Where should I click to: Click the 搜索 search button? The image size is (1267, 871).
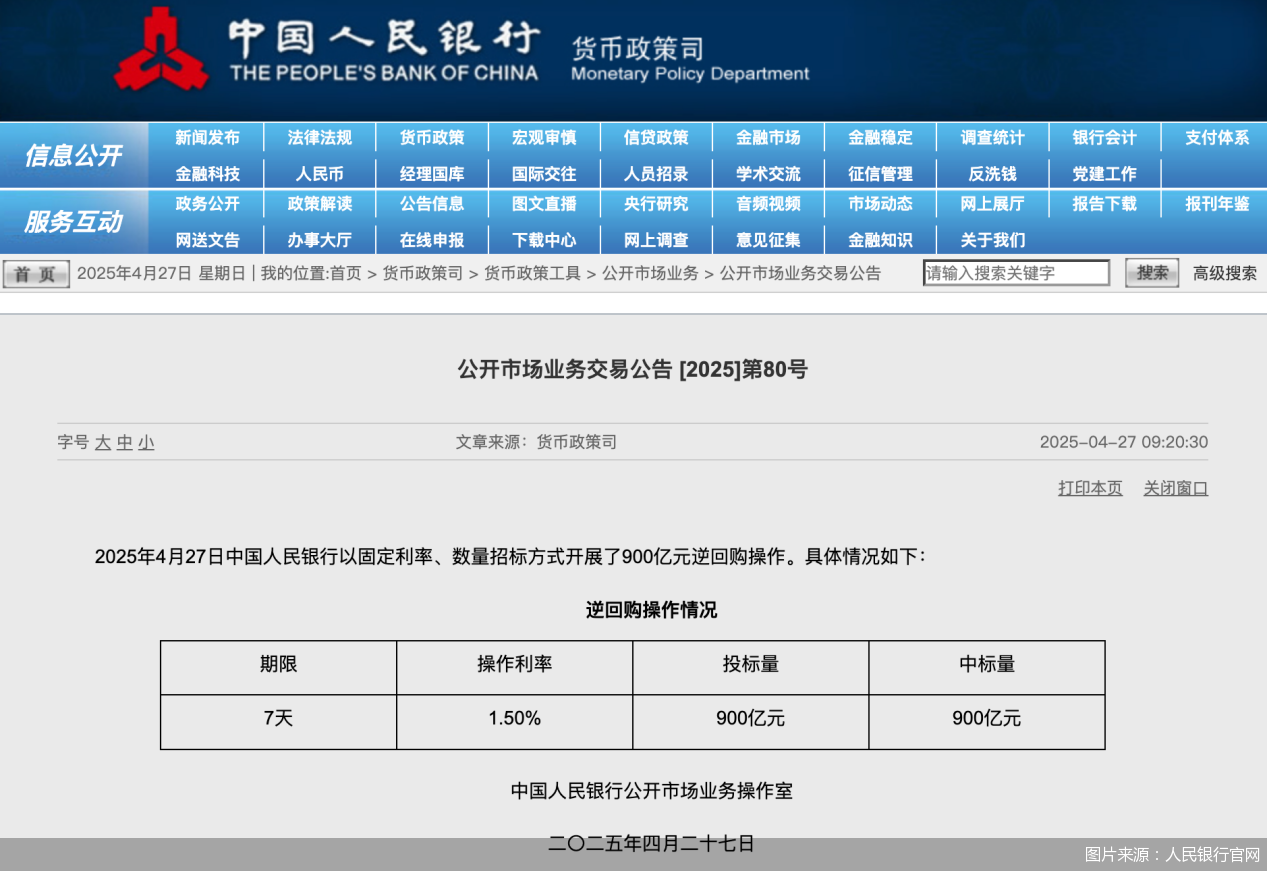pos(1152,273)
